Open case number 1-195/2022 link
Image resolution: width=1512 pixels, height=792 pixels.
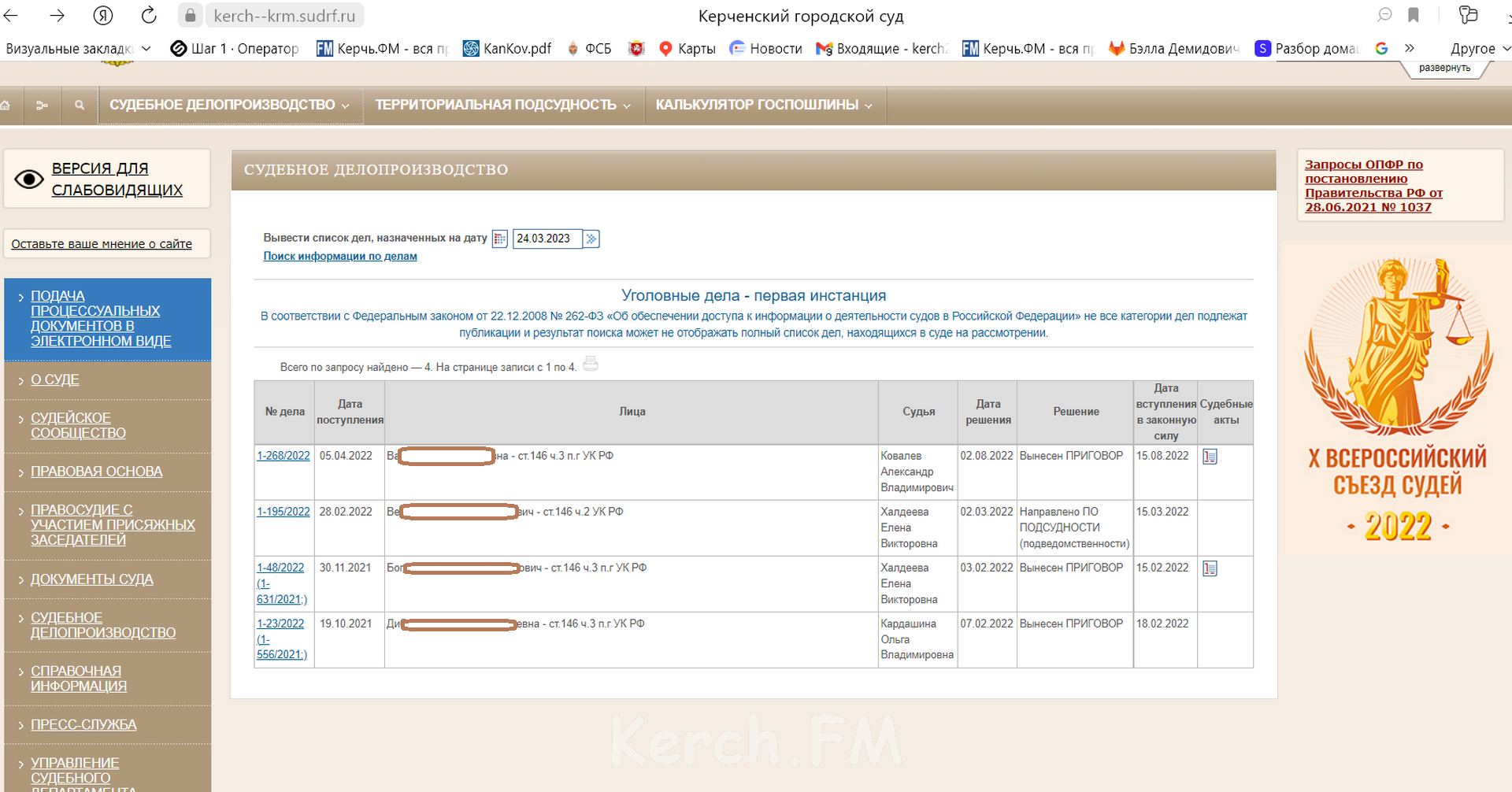(283, 512)
